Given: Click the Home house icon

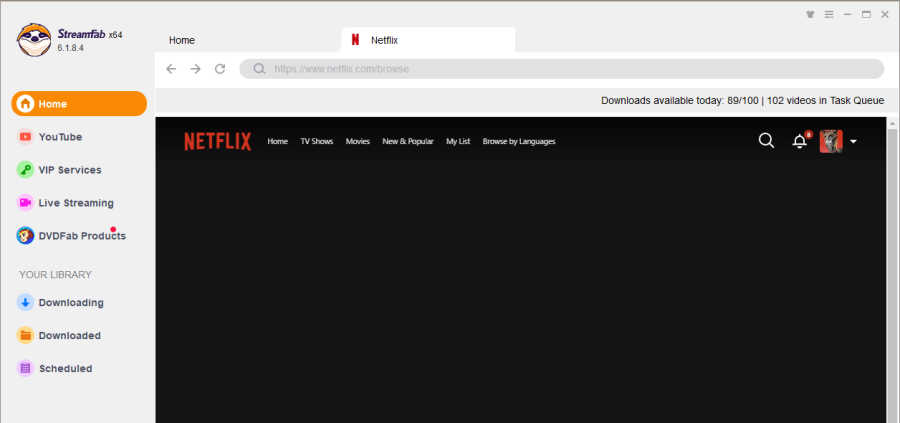Looking at the screenshot, I should click(25, 104).
